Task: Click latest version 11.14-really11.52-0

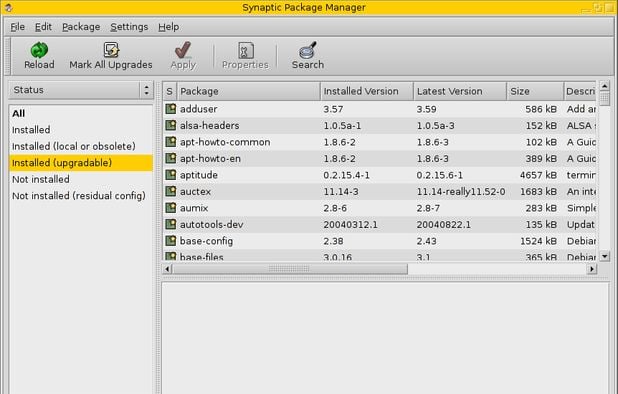Action: coord(461,192)
